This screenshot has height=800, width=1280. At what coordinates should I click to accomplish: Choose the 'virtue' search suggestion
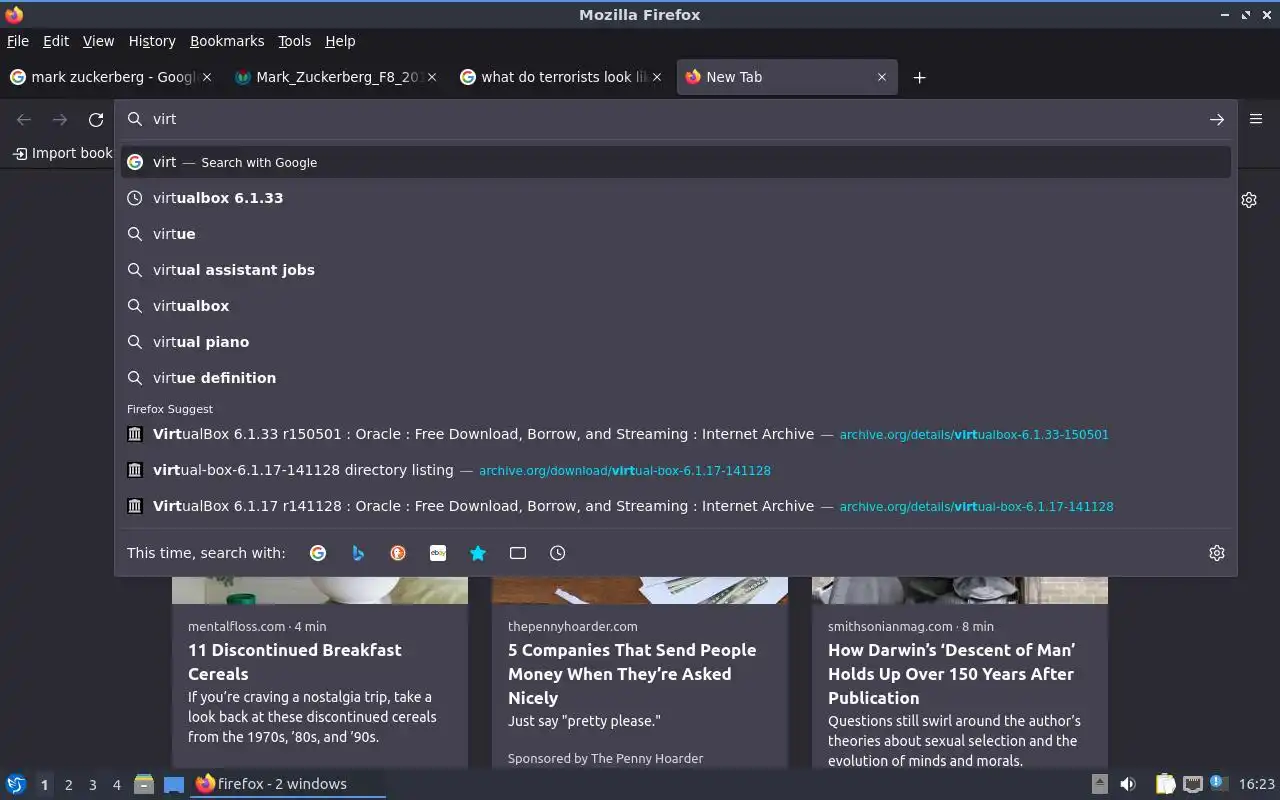(675, 234)
